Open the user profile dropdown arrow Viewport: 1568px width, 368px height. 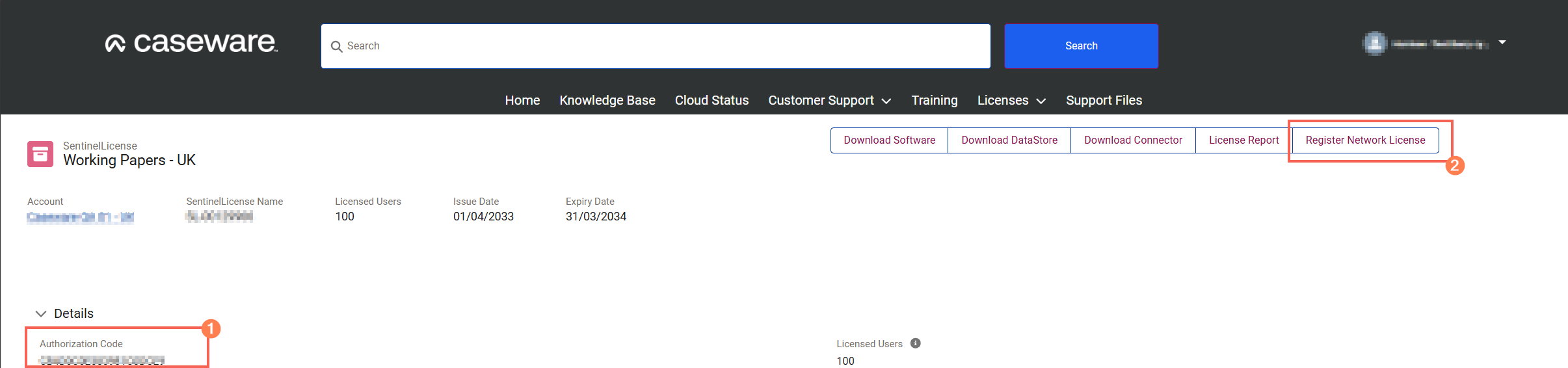1502,42
